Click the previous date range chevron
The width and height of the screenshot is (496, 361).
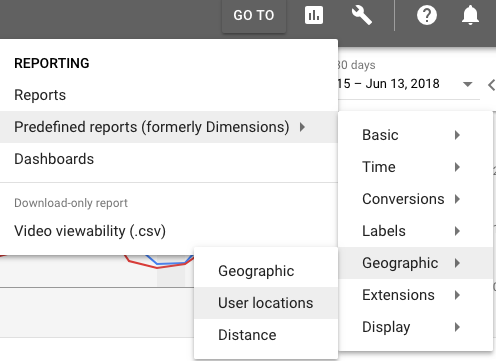coord(491,85)
